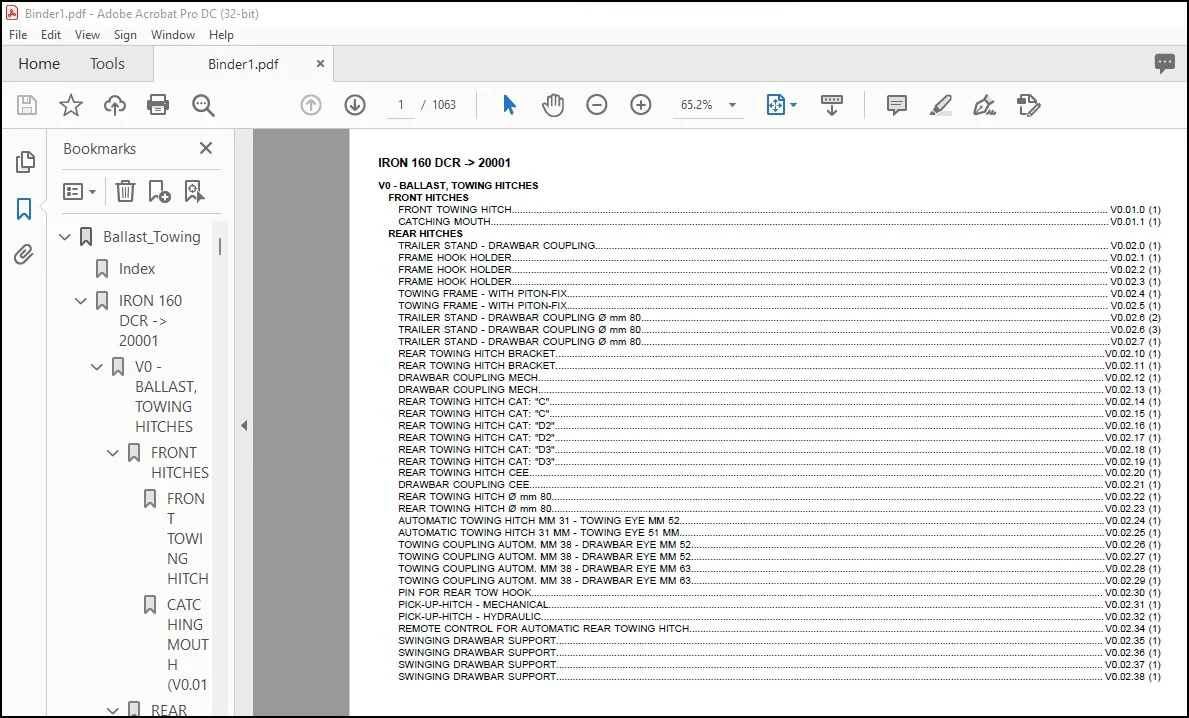Select the Highlight text pen tool
Image resolution: width=1189 pixels, height=718 pixels.
point(940,105)
